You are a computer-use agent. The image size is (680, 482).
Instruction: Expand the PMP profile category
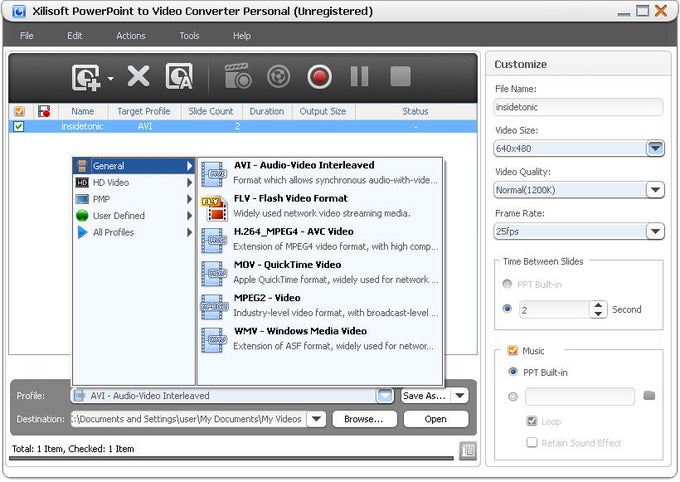pyautogui.click(x=134, y=199)
